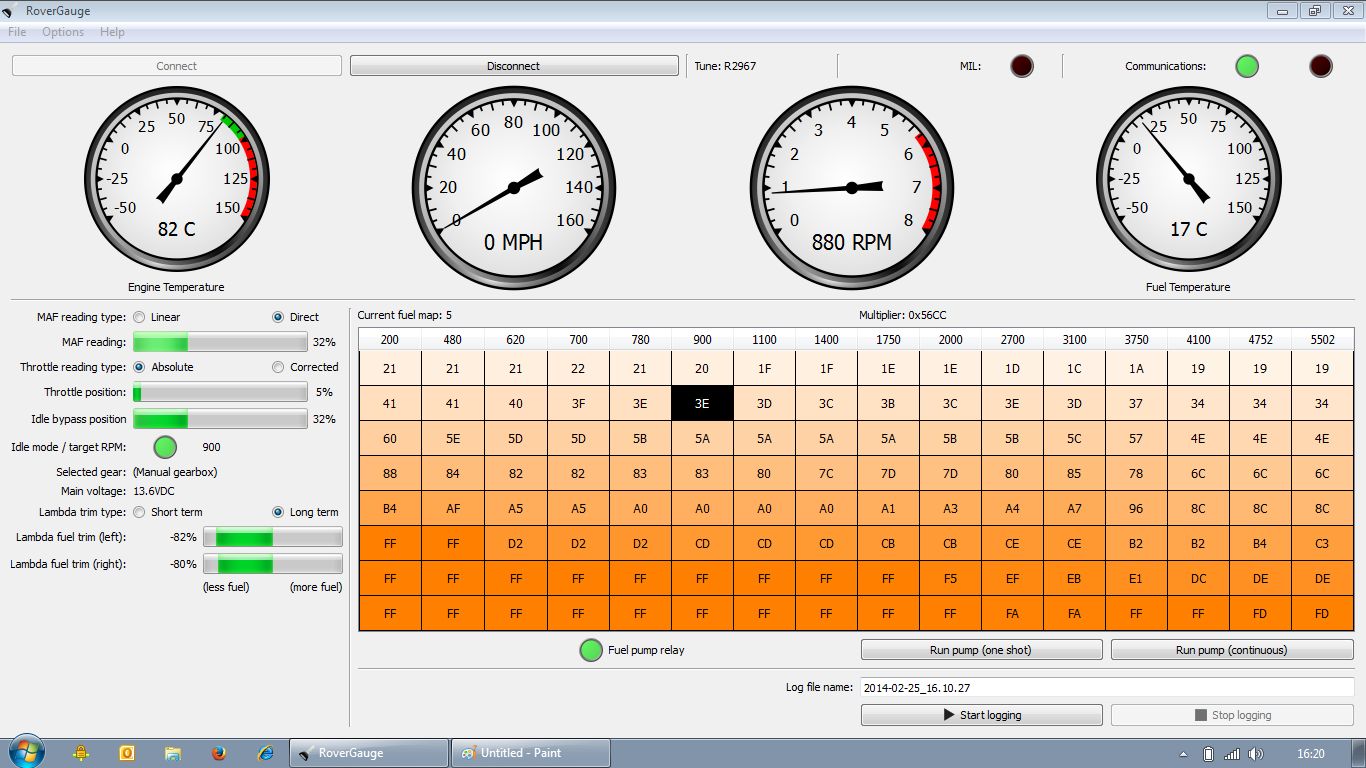This screenshot has height=768, width=1366.
Task: Open Internet Explorer from the taskbar
Action: 265,753
